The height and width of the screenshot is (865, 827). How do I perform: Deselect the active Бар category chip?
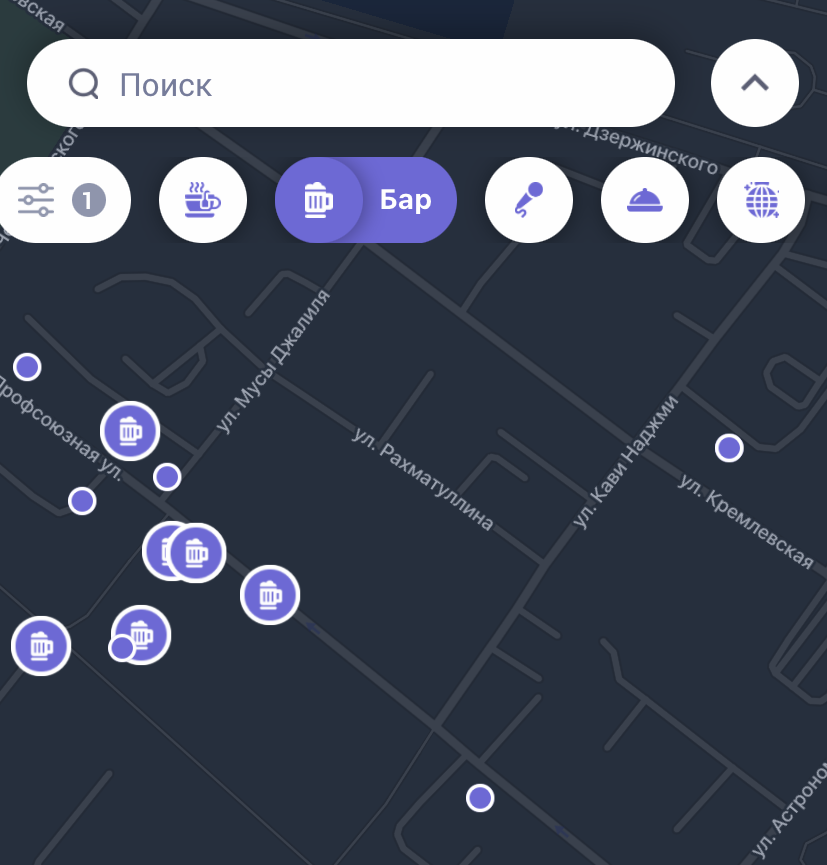405,200
